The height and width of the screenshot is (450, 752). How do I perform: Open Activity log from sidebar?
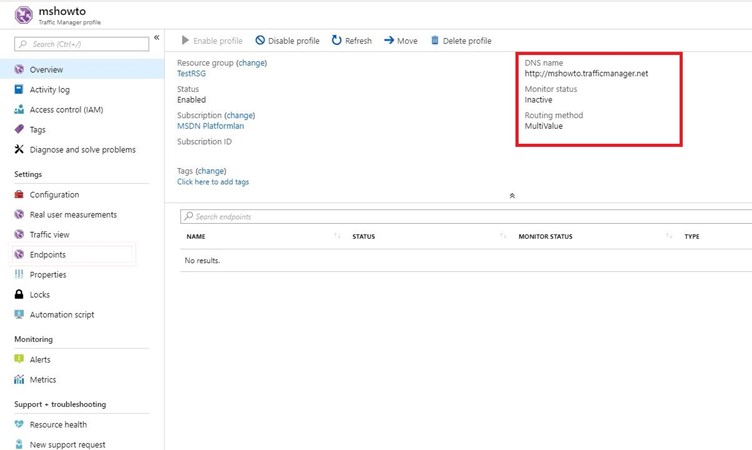click(x=49, y=90)
